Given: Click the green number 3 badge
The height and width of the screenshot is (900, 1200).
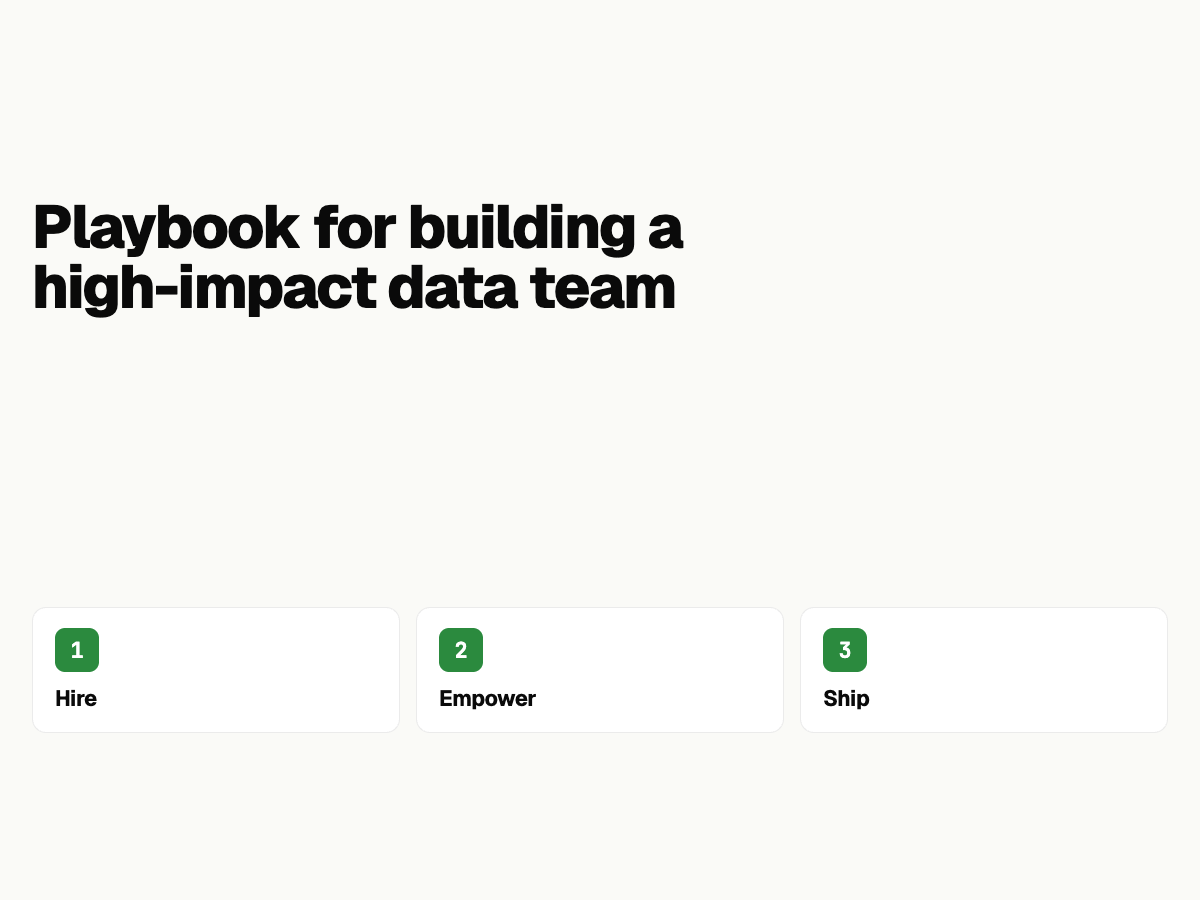Looking at the screenshot, I should 845,650.
